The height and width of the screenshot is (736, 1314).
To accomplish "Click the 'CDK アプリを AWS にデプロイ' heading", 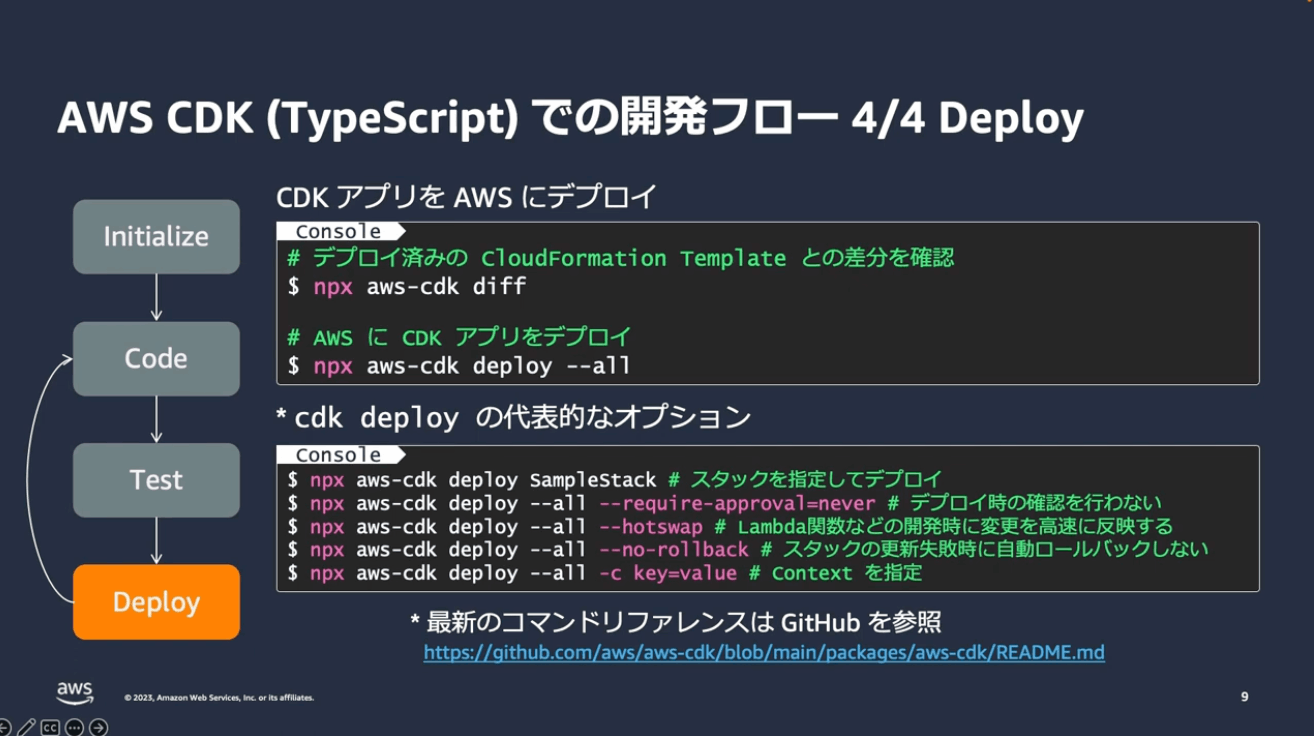I will coord(466,197).
